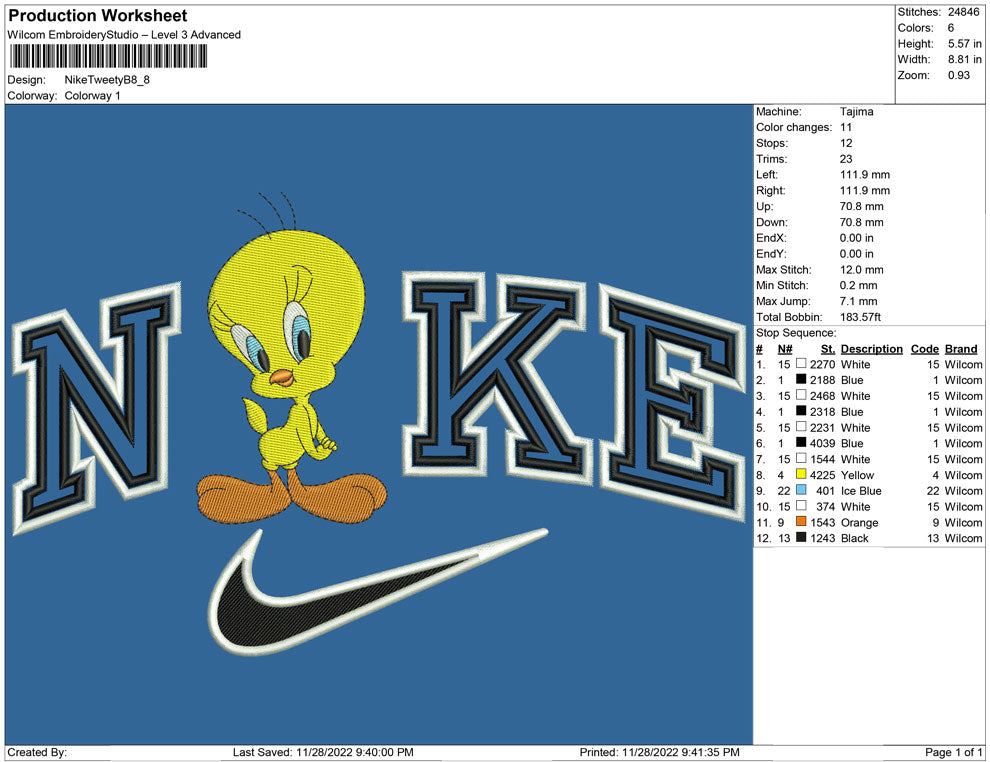Click the Trims value "23"
The width and height of the screenshot is (990, 762).
click(x=846, y=158)
